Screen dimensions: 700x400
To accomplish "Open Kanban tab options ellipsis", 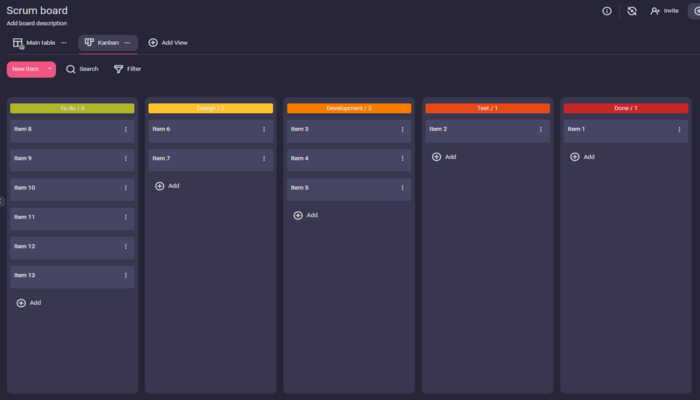I will (x=127, y=43).
